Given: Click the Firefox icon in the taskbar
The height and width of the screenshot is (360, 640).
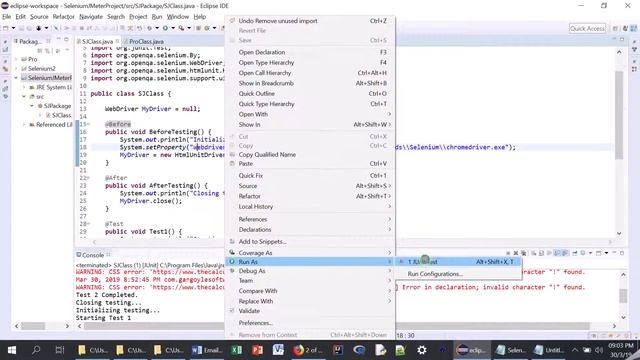Looking at the screenshot, I should [x=298, y=350].
